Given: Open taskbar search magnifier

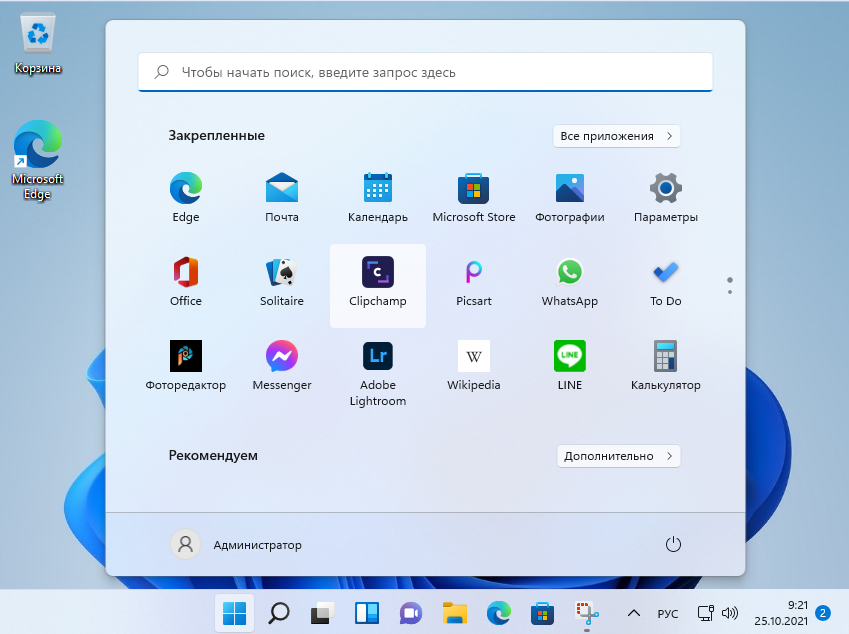Looking at the screenshot, I should tap(279, 613).
